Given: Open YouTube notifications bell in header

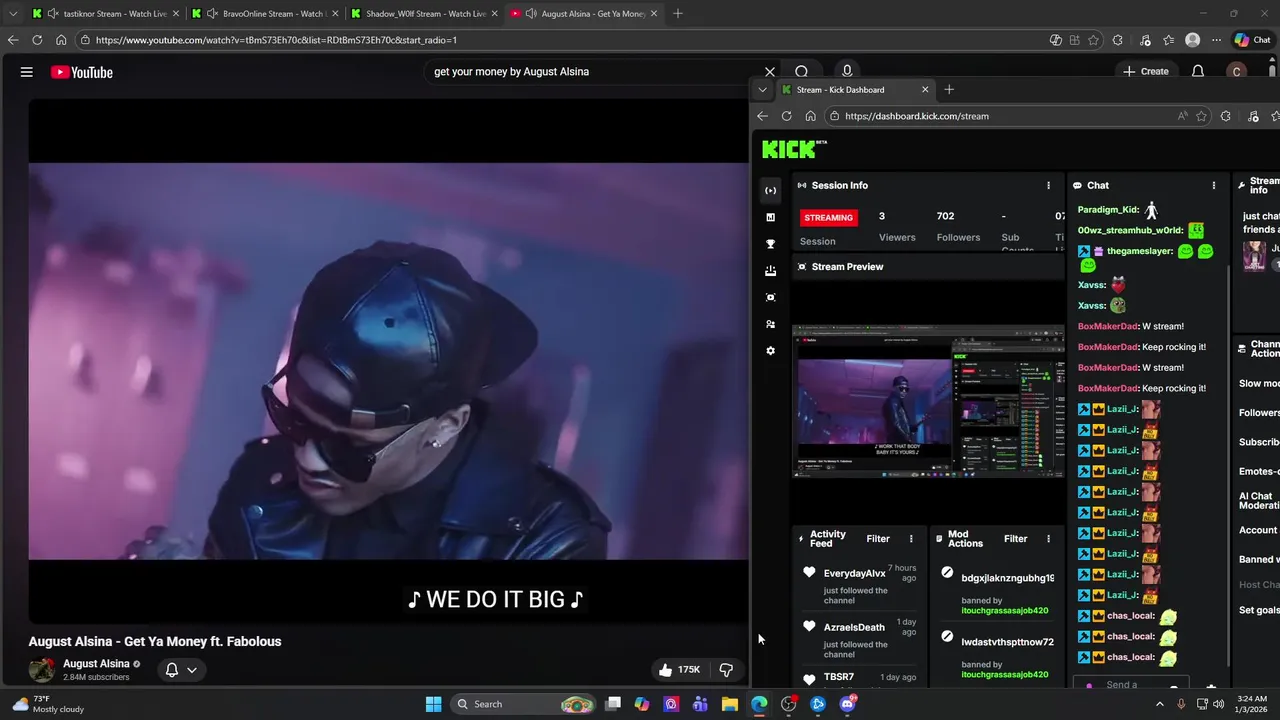Looking at the screenshot, I should pos(1198,72).
